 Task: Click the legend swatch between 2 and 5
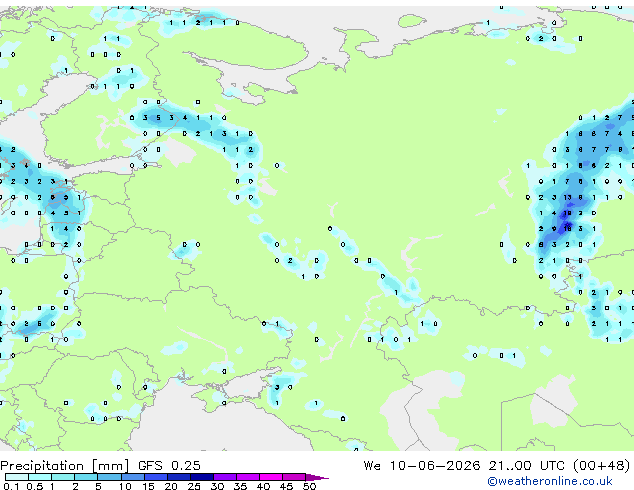click(x=86, y=477)
